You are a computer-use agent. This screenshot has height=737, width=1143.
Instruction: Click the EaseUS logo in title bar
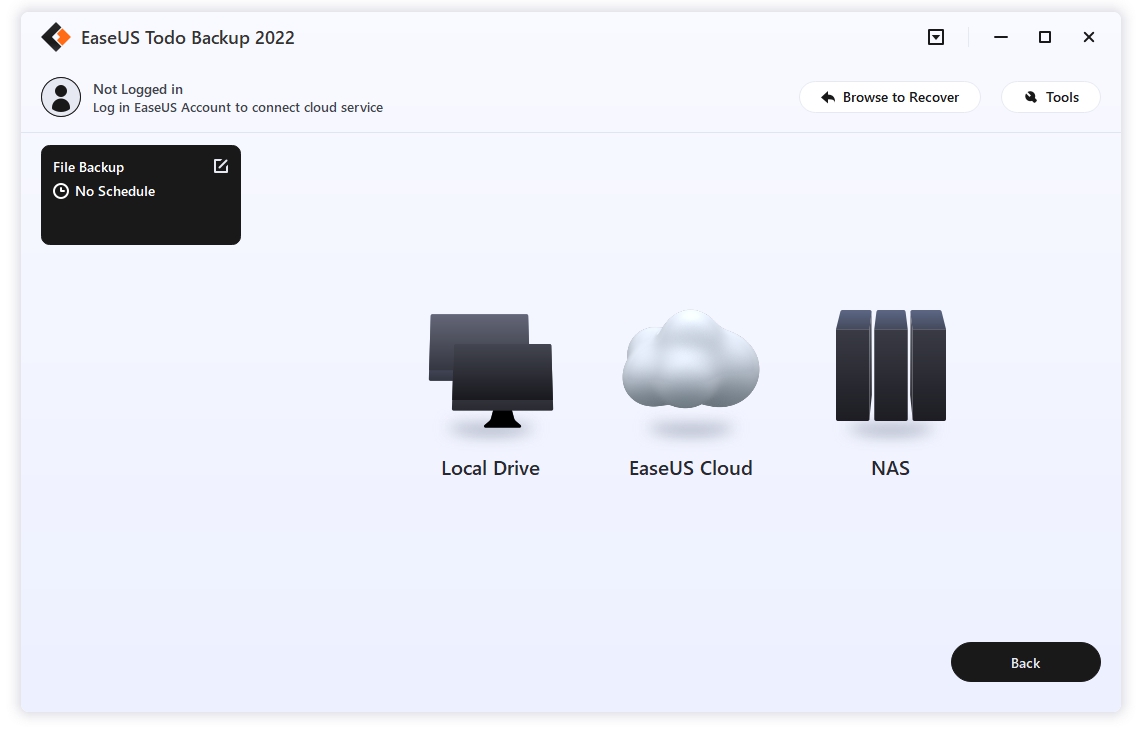56,37
